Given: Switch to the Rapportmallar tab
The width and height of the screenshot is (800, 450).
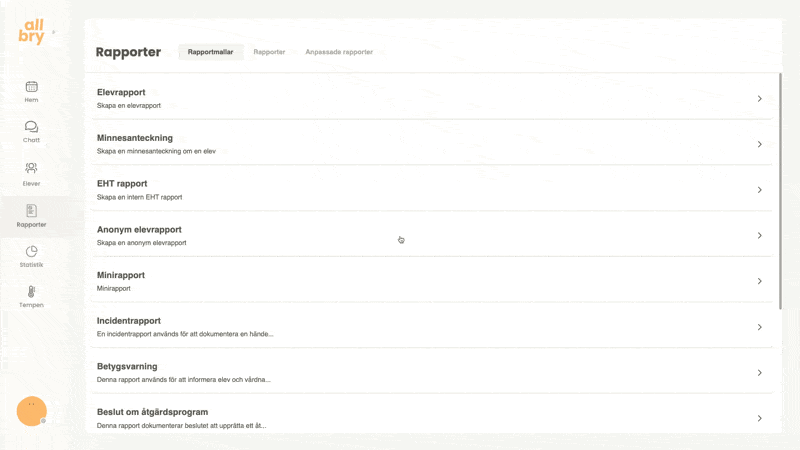Looking at the screenshot, I should [x=210, y=52].
